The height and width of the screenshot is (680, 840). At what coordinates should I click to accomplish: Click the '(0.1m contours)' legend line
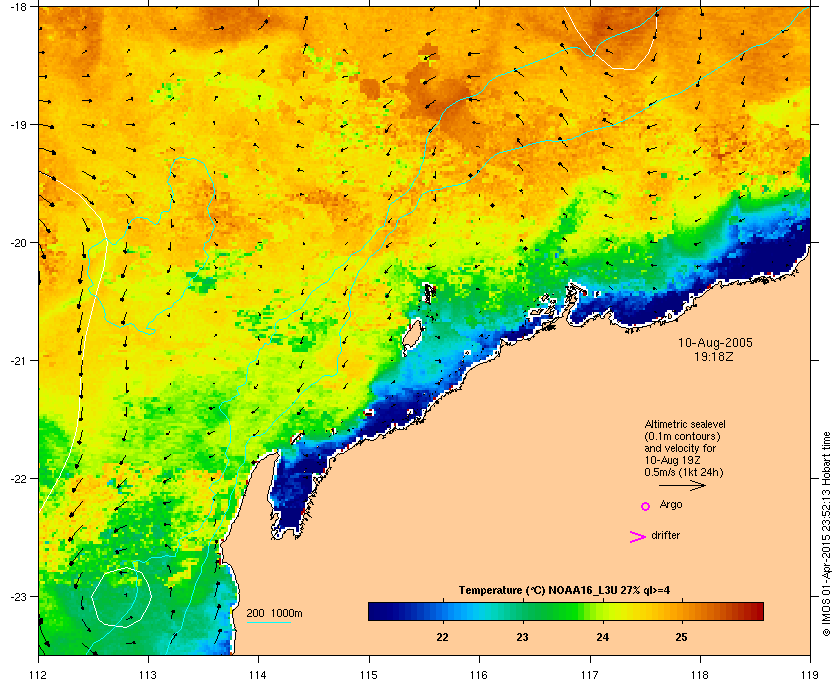(x=682, y=436)
